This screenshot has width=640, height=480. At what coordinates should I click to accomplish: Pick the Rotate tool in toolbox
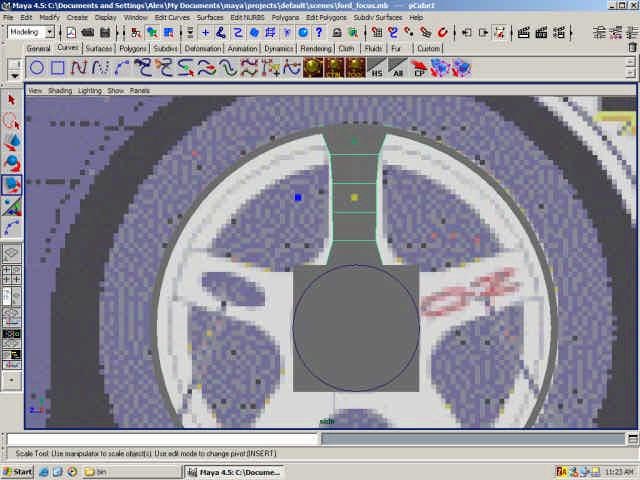point(12,163)
